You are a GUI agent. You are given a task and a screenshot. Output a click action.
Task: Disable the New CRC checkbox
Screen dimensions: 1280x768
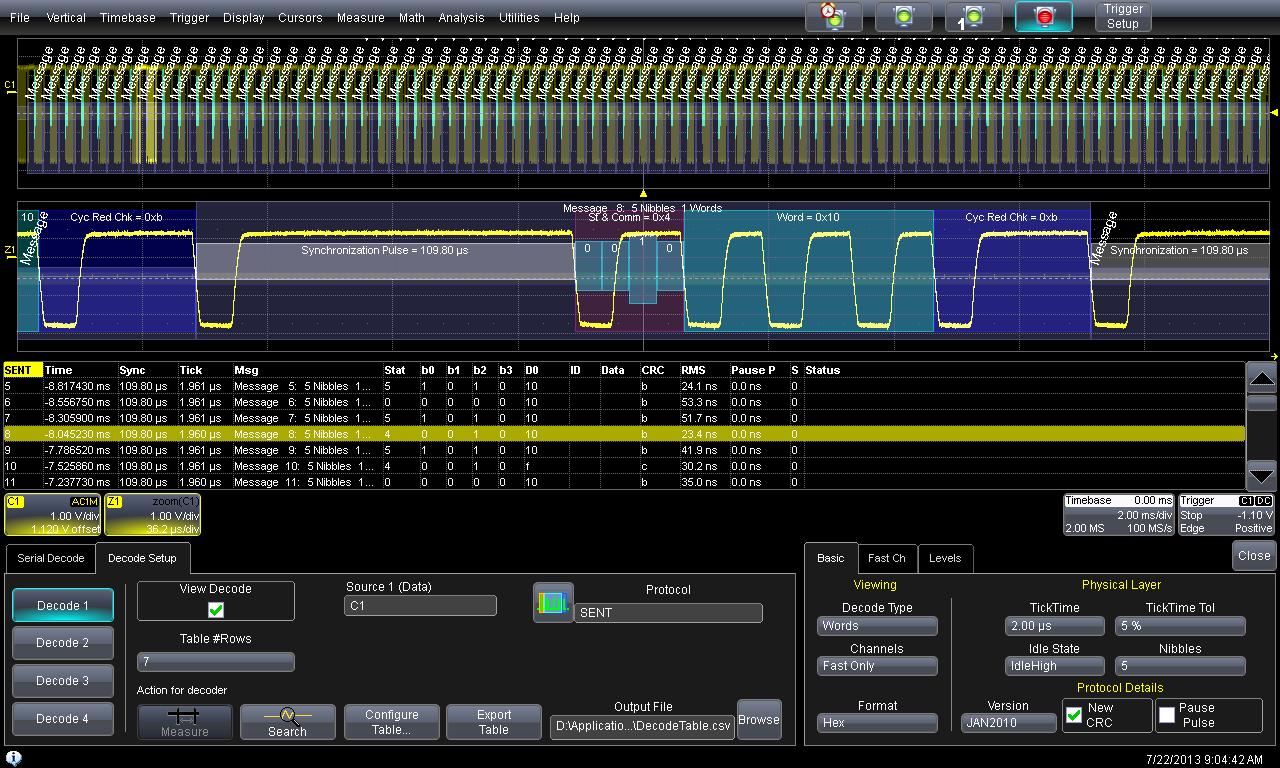pyautogui.click(x=1074, y=715)
